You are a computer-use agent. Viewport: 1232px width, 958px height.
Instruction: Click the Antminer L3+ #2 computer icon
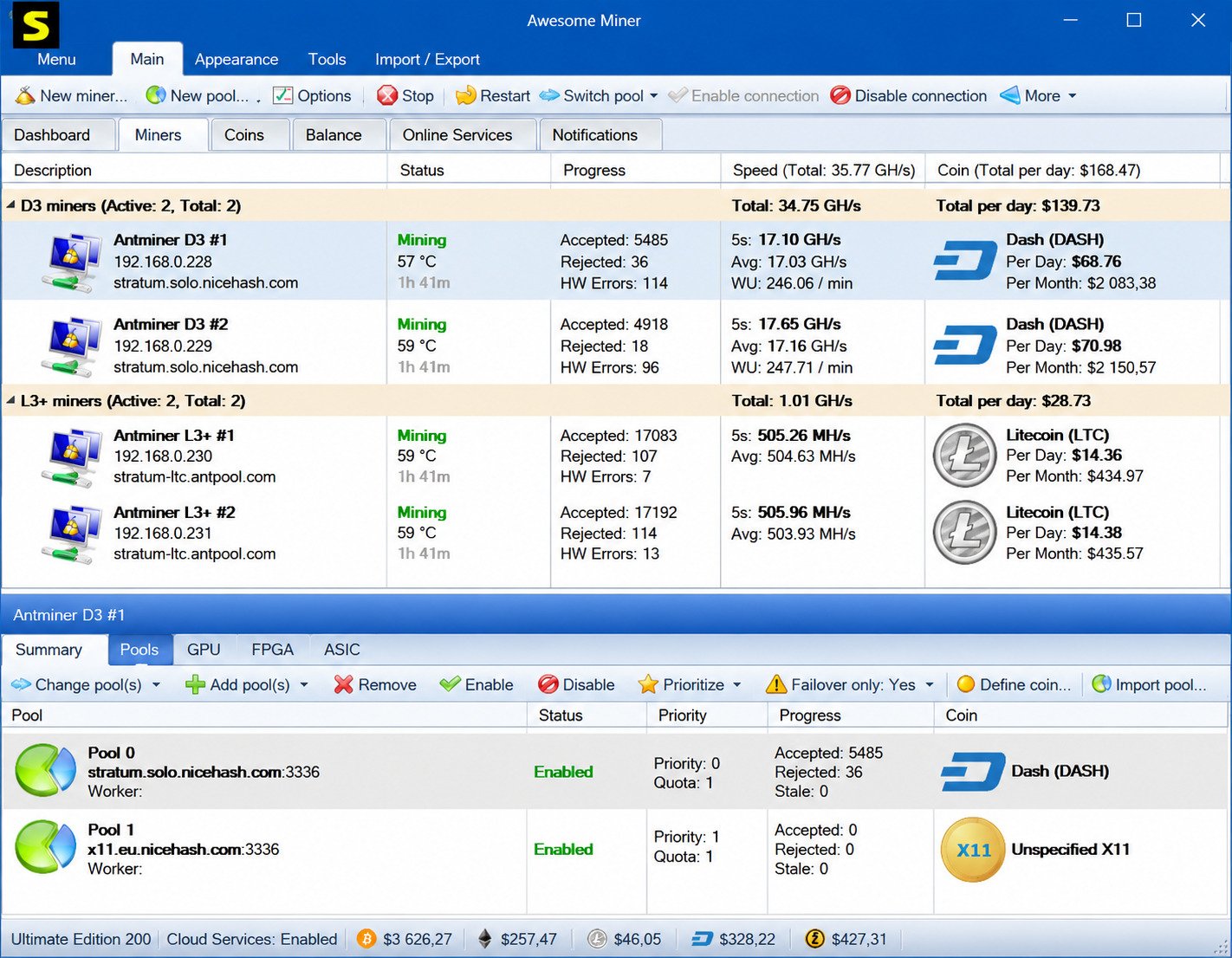(70, 534)
